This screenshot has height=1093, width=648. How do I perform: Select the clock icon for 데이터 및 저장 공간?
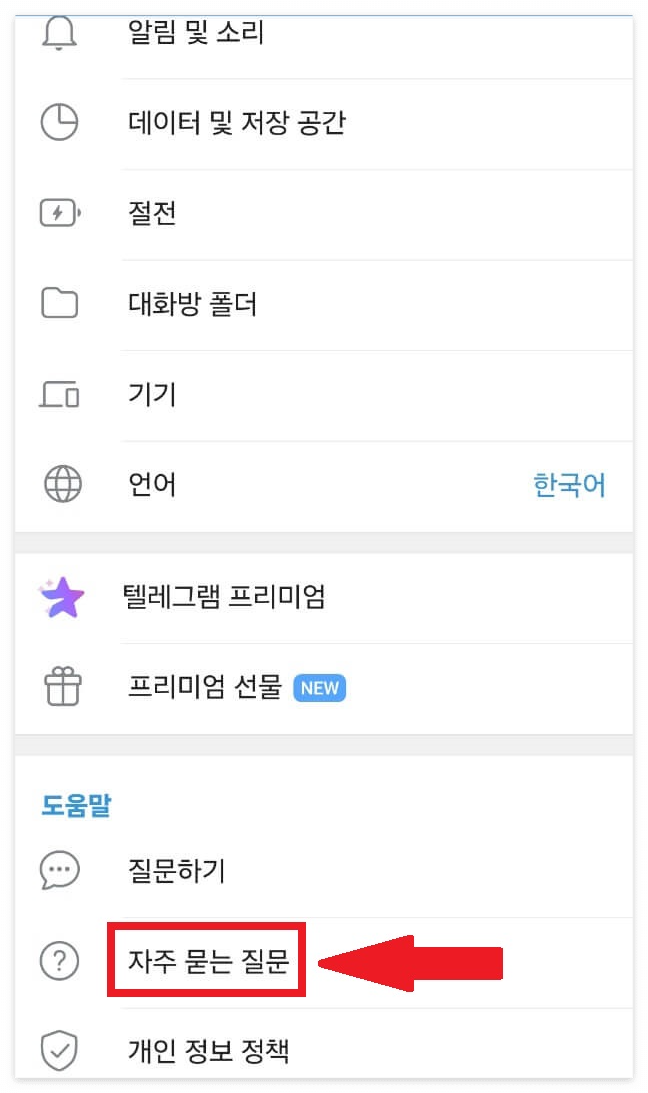tap(62, 122)
